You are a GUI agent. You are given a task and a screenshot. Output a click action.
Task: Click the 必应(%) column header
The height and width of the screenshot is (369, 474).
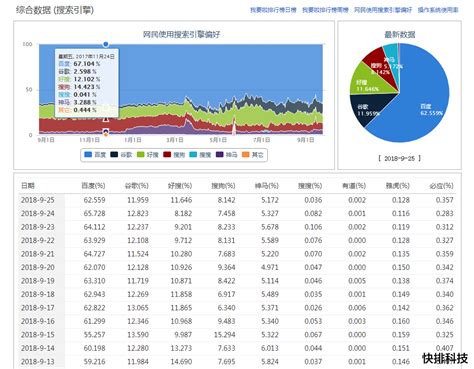(441, 186)
